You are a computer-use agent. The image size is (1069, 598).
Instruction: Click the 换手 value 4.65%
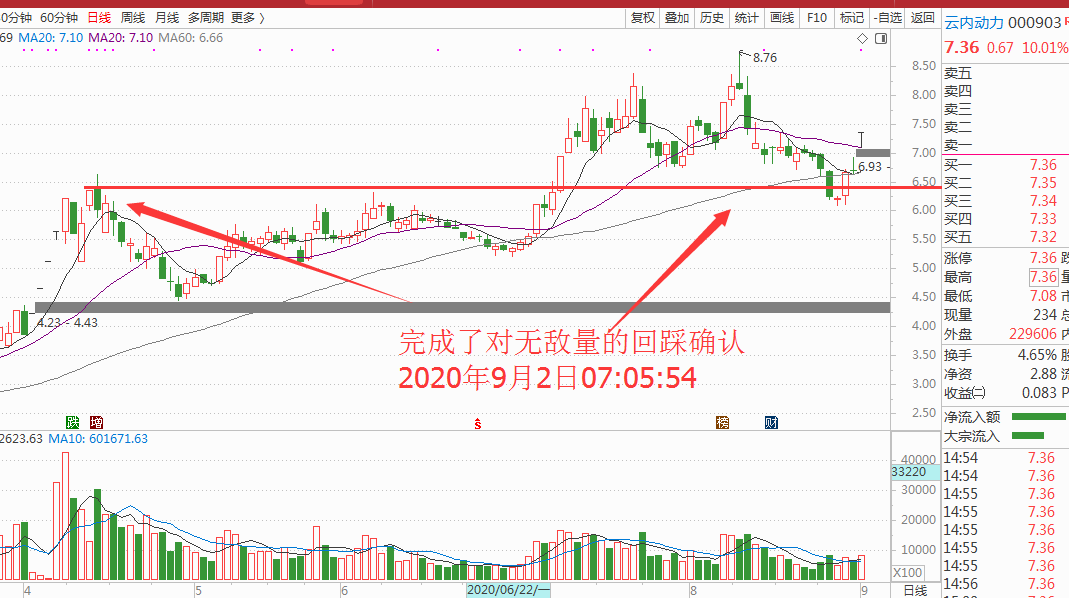coord(1037,355)
